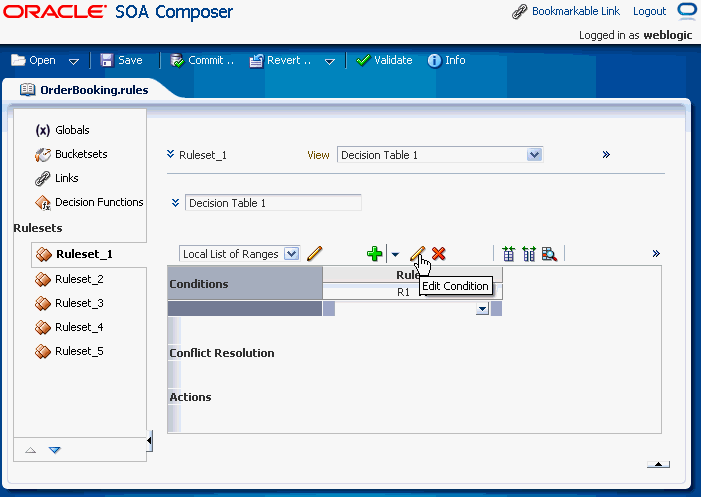Open the Bucketsets section
The image size is (701, 497).
point(81,154)
